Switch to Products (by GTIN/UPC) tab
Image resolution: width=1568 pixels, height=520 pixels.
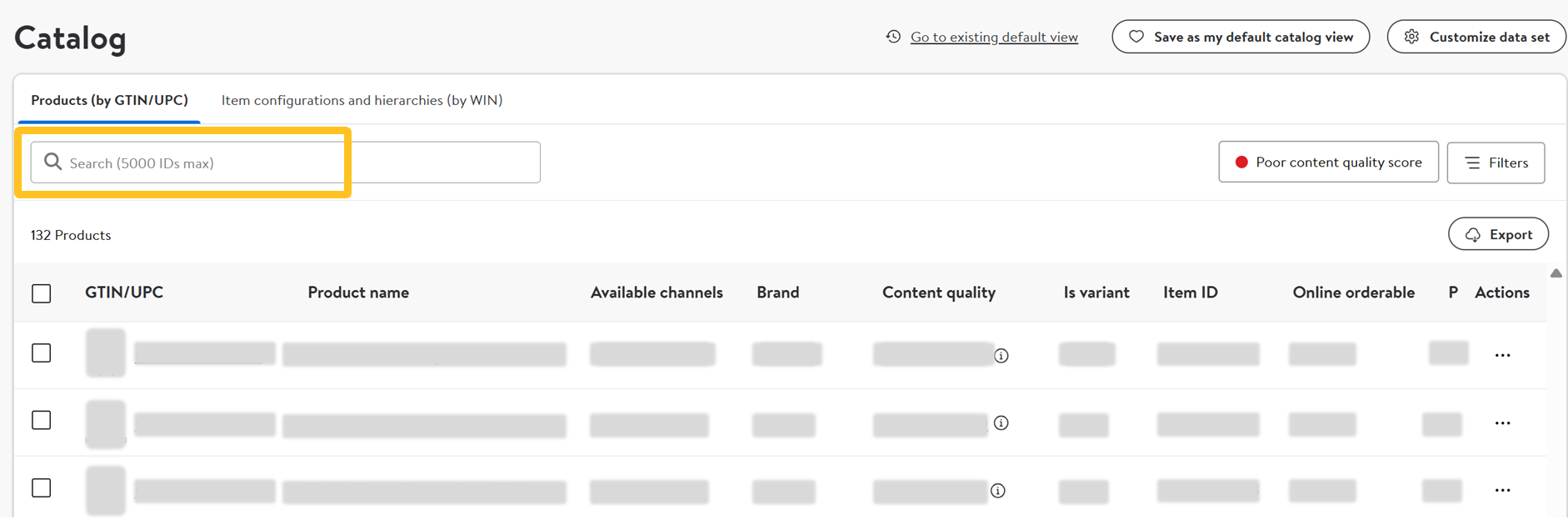point(109,100)
